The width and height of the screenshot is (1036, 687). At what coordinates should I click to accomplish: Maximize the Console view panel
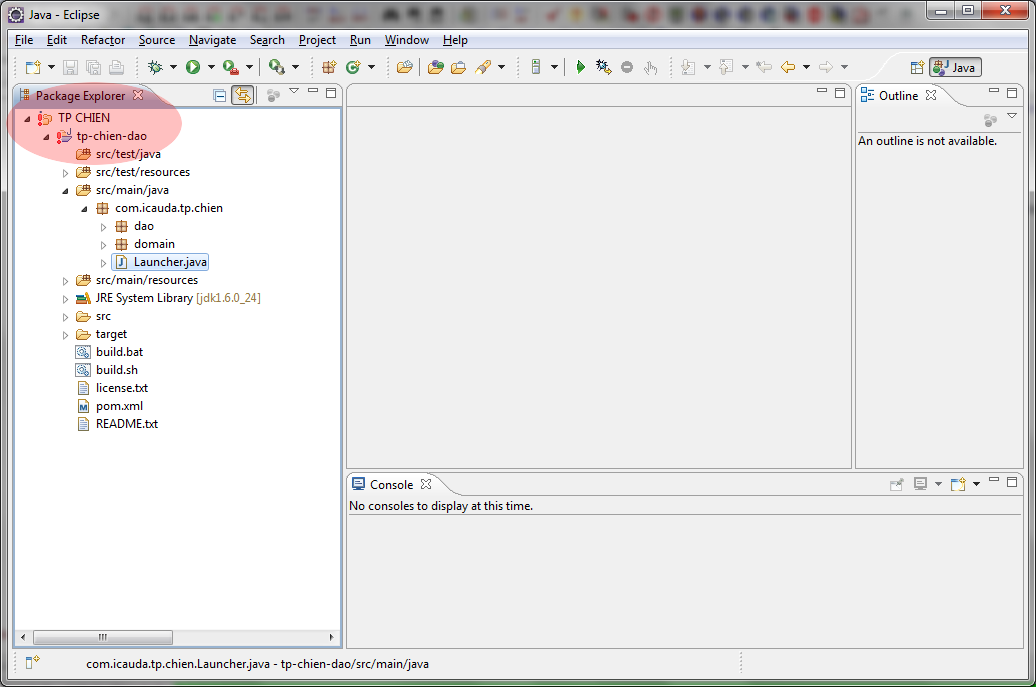[1012, 481]
